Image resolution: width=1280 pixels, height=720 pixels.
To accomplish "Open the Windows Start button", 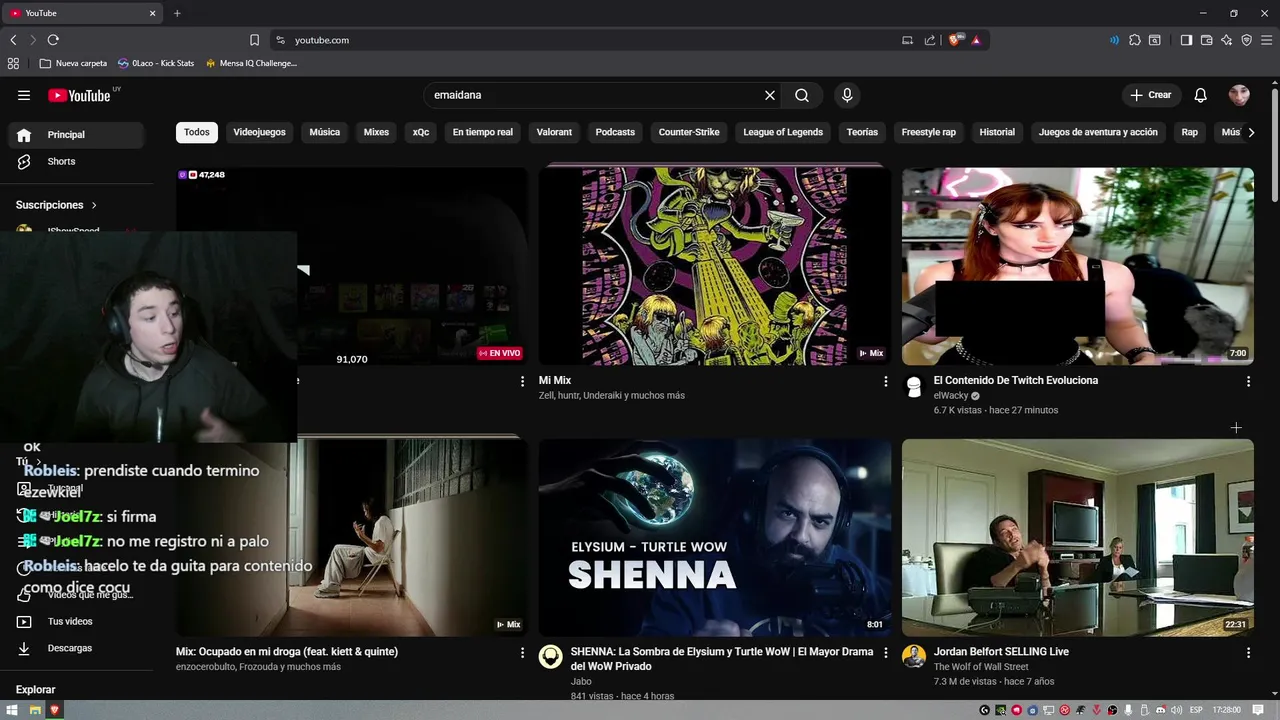I will click(12, 710).
